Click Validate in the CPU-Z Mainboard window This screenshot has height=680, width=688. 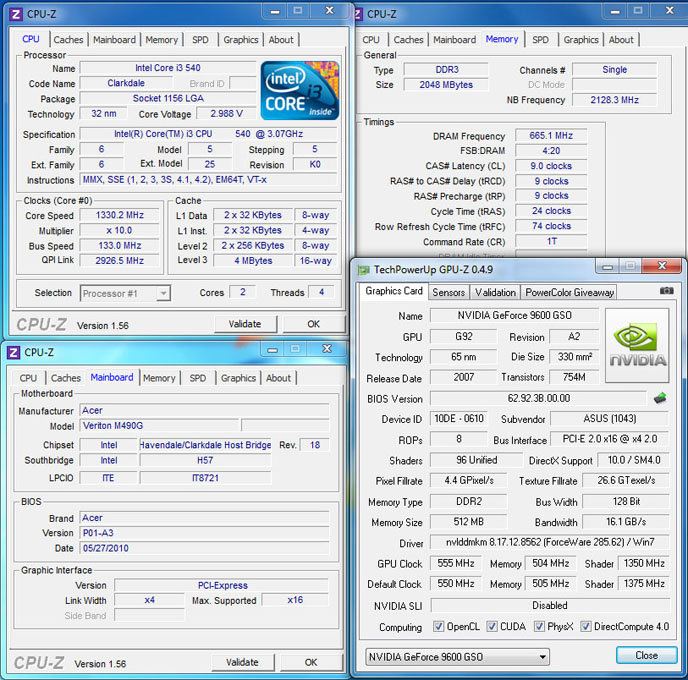[x=242, y=662]
